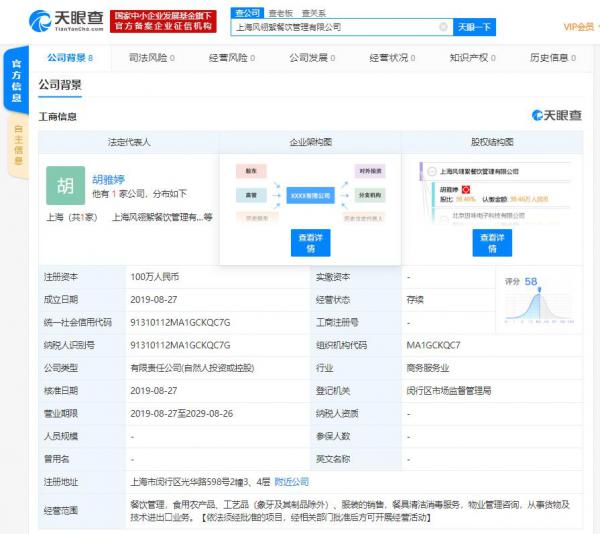Click the company type 有限责任公司 value
Screen dimensions: 600x534
point(192,368)
